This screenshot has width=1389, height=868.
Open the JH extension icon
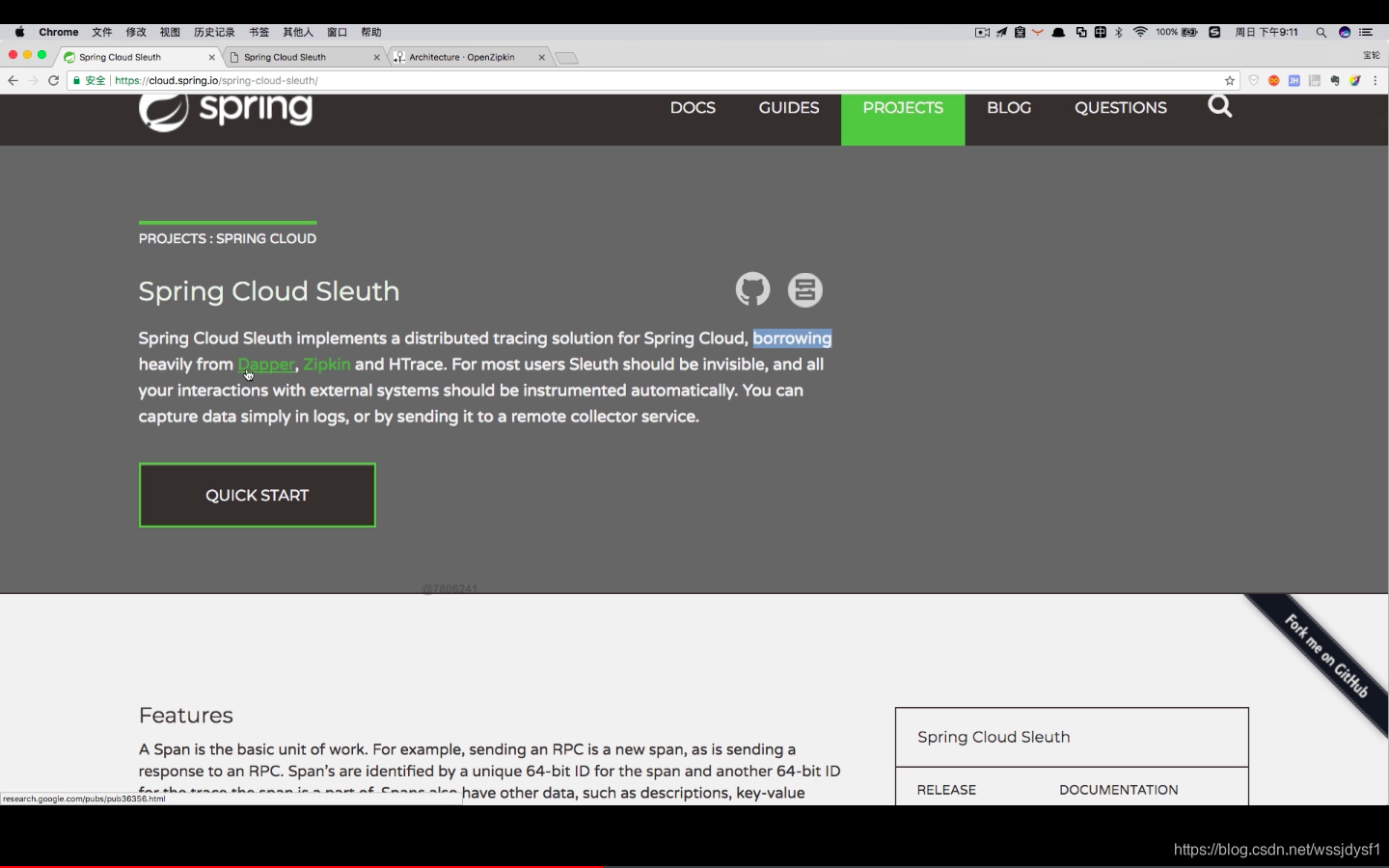point(1294,81)
